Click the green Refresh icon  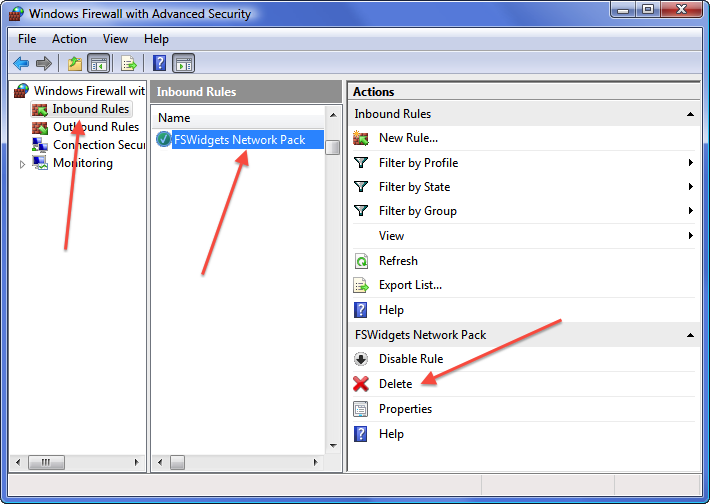361,261
